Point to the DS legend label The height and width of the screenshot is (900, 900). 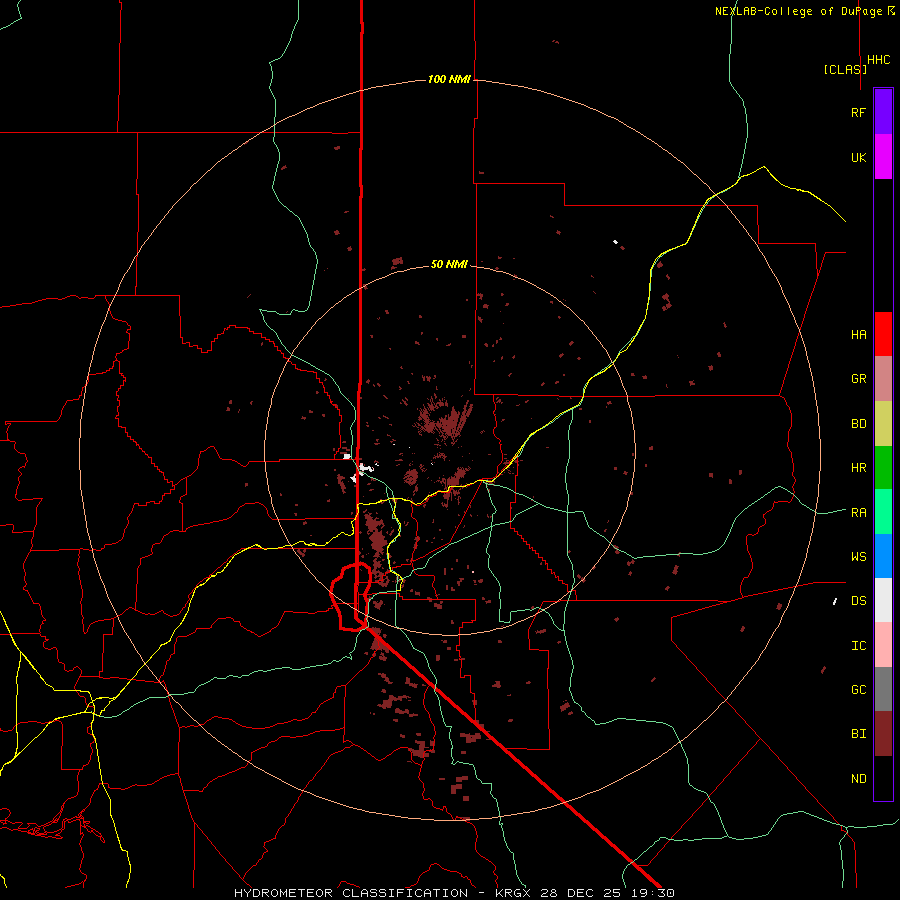858,601
